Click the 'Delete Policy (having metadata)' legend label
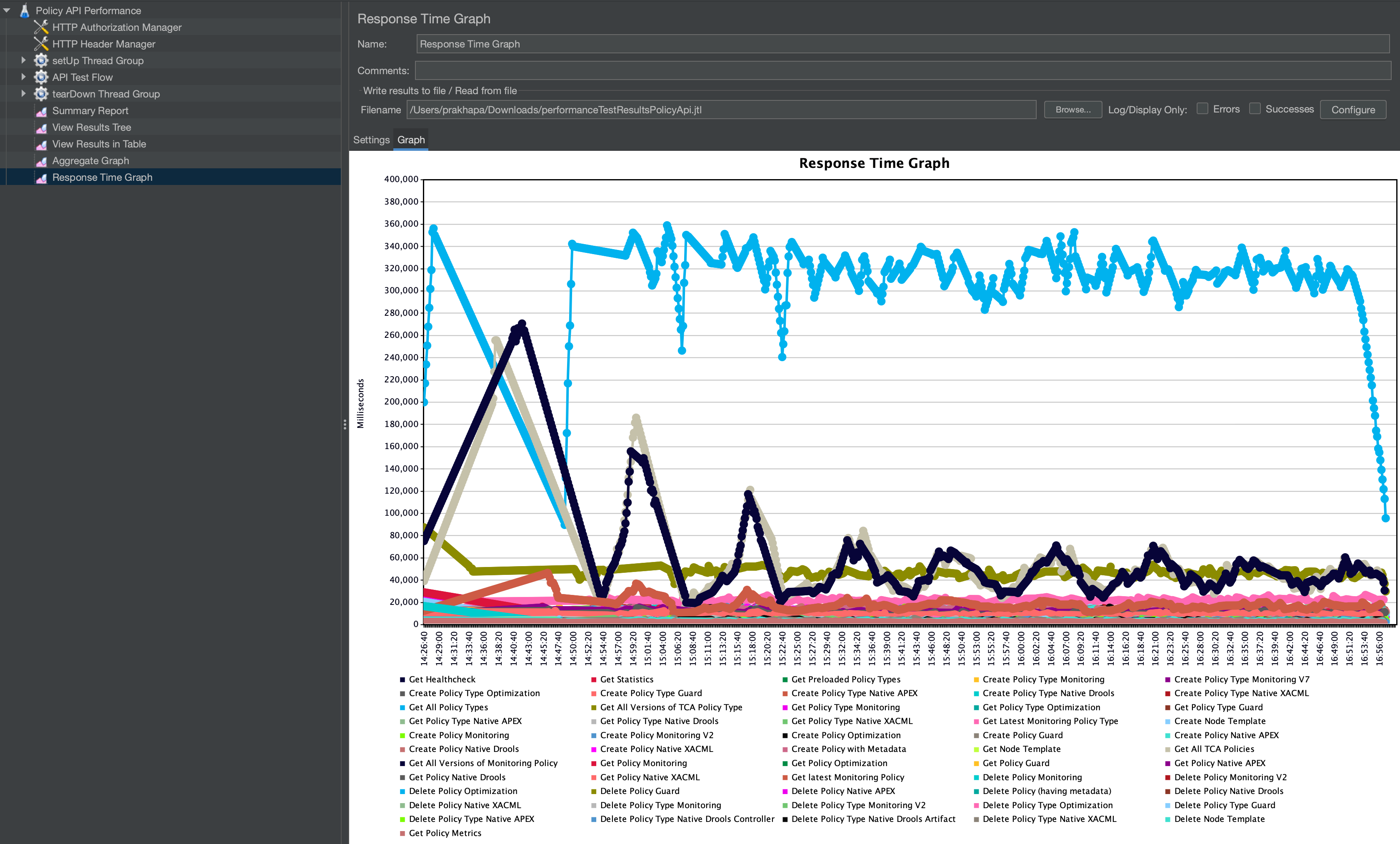 (1047, 791)
